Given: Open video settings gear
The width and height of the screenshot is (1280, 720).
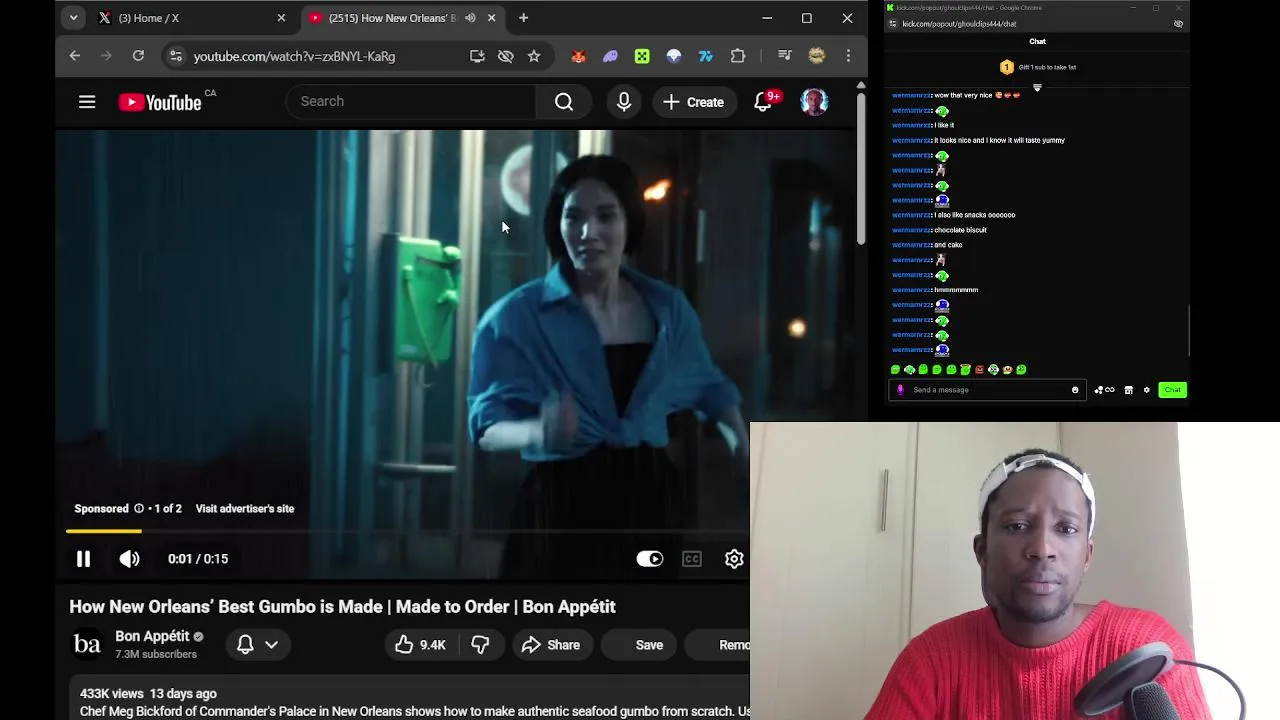Looking at the screenshot, I should (734, 559).
